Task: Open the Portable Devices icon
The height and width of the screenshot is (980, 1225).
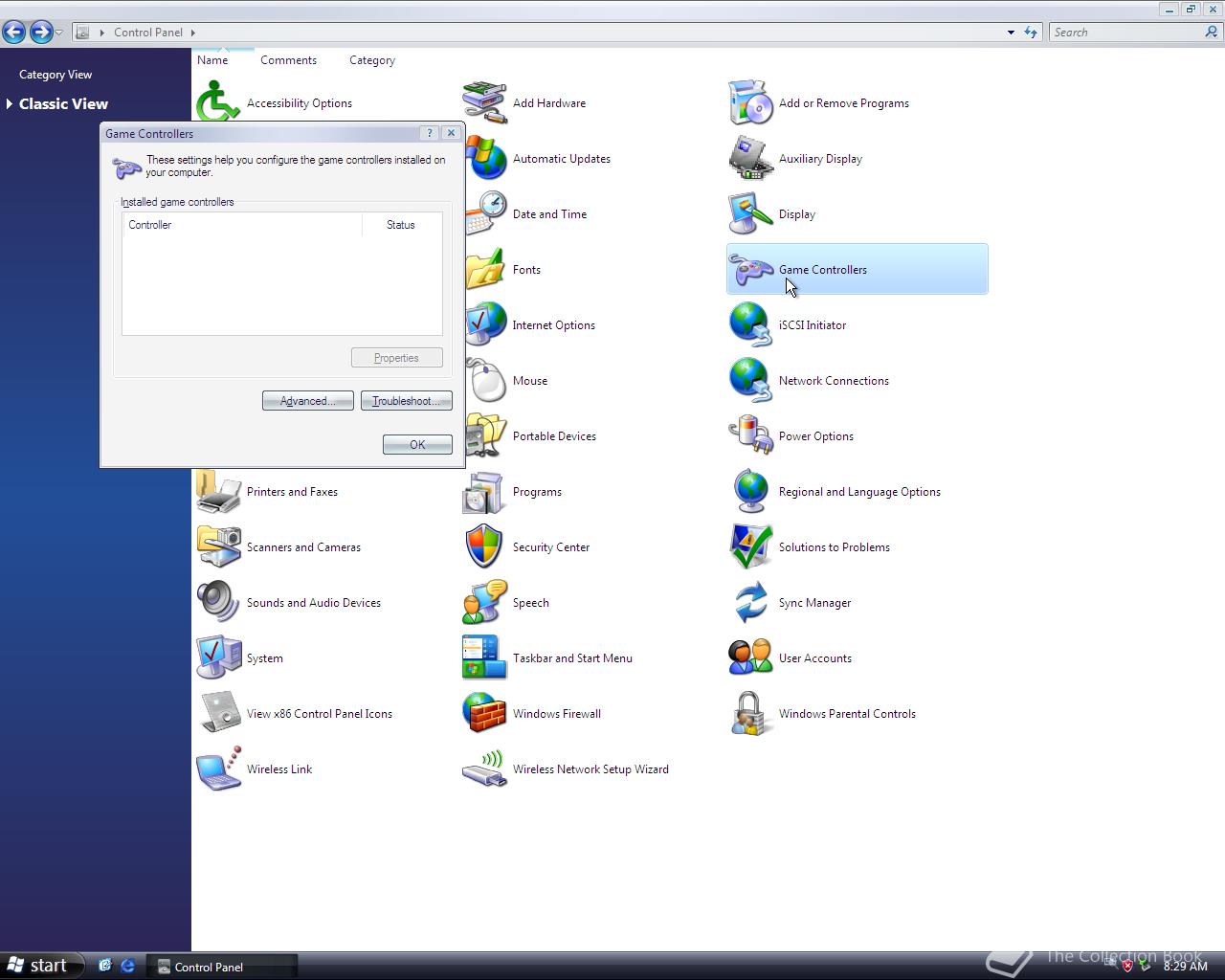Action: click(x=486, y=436)
